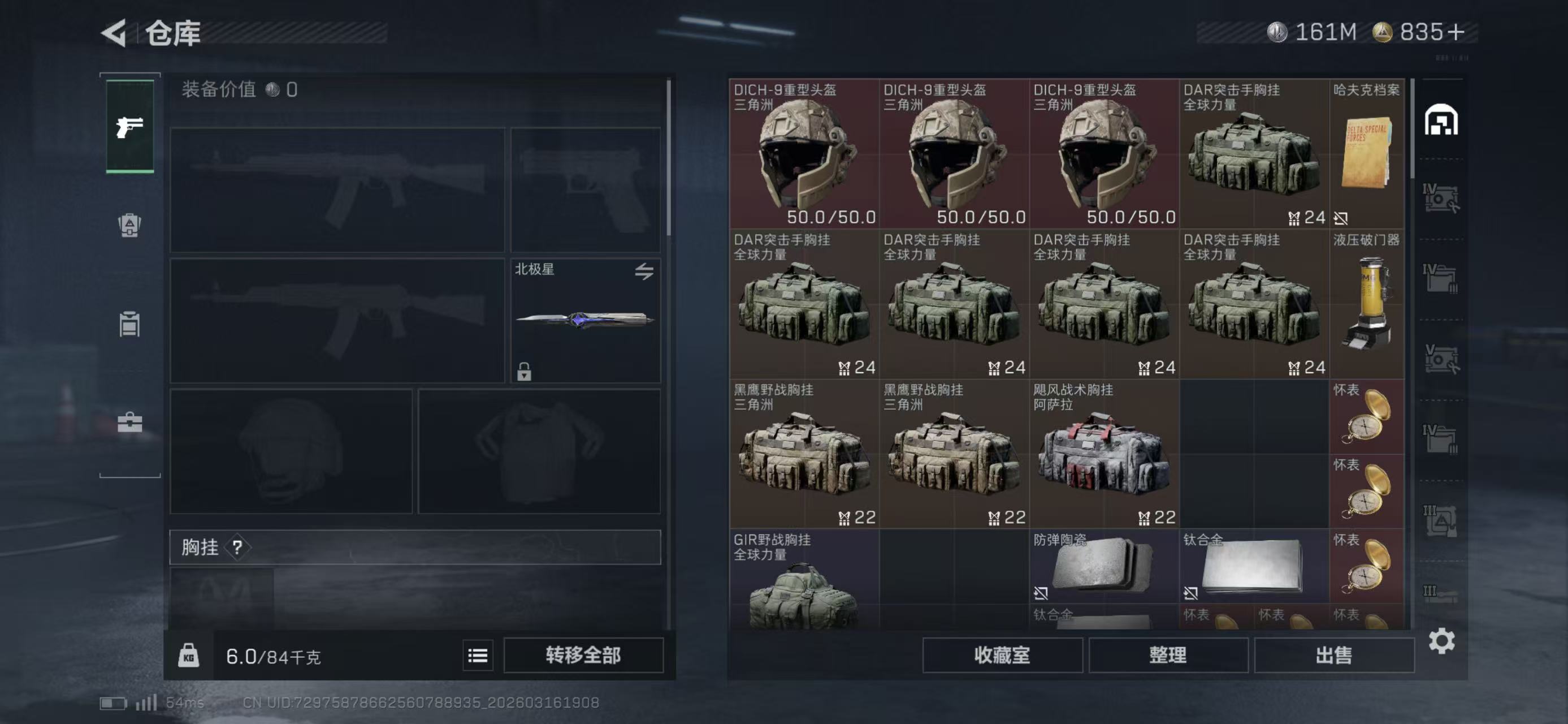
Task: Click the home warehouse icon in right sidebar
Action: [x=1441, y=119]
